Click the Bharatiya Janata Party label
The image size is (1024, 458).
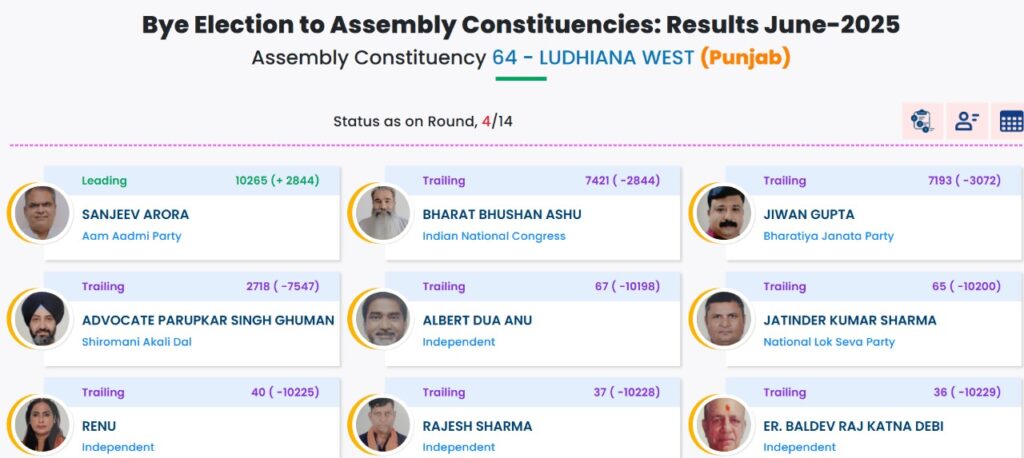coord(828,237)
